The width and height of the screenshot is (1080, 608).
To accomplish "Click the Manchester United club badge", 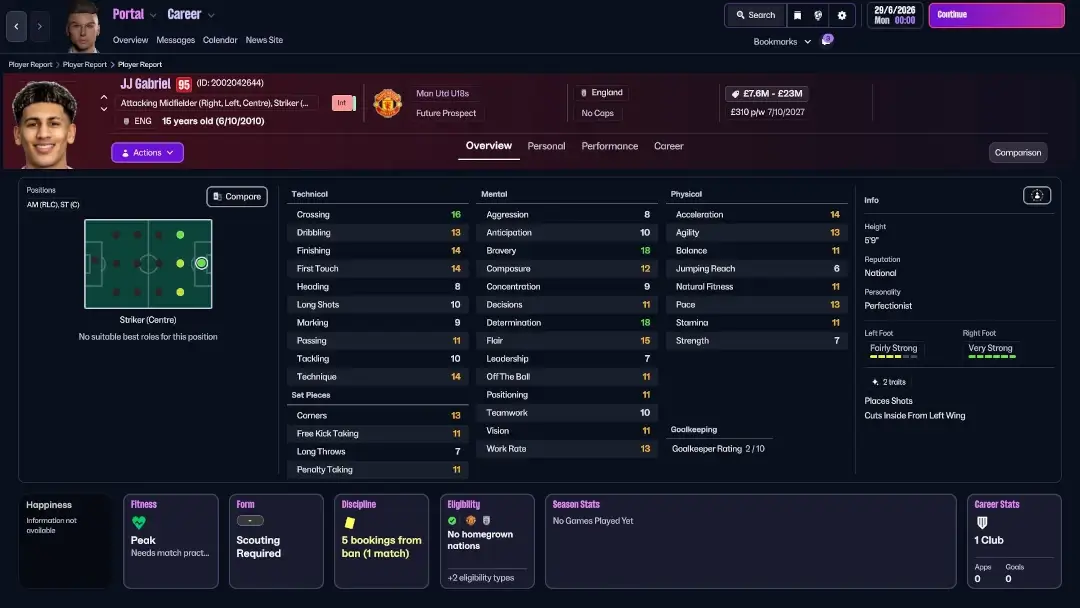I will [387, 103].
